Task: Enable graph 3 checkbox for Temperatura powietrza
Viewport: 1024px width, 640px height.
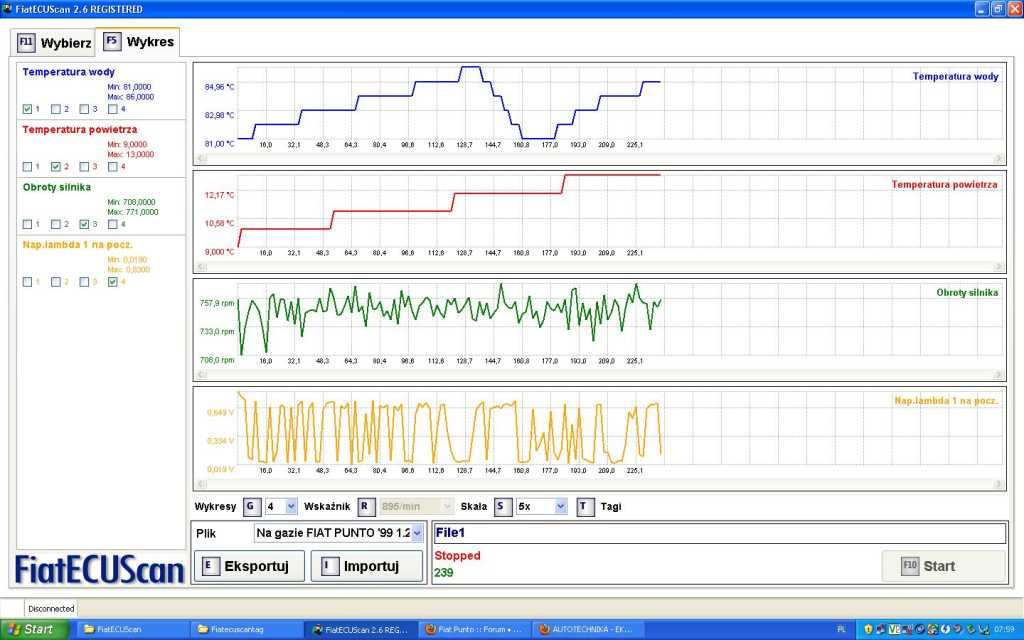Action: tap(85, 166)
